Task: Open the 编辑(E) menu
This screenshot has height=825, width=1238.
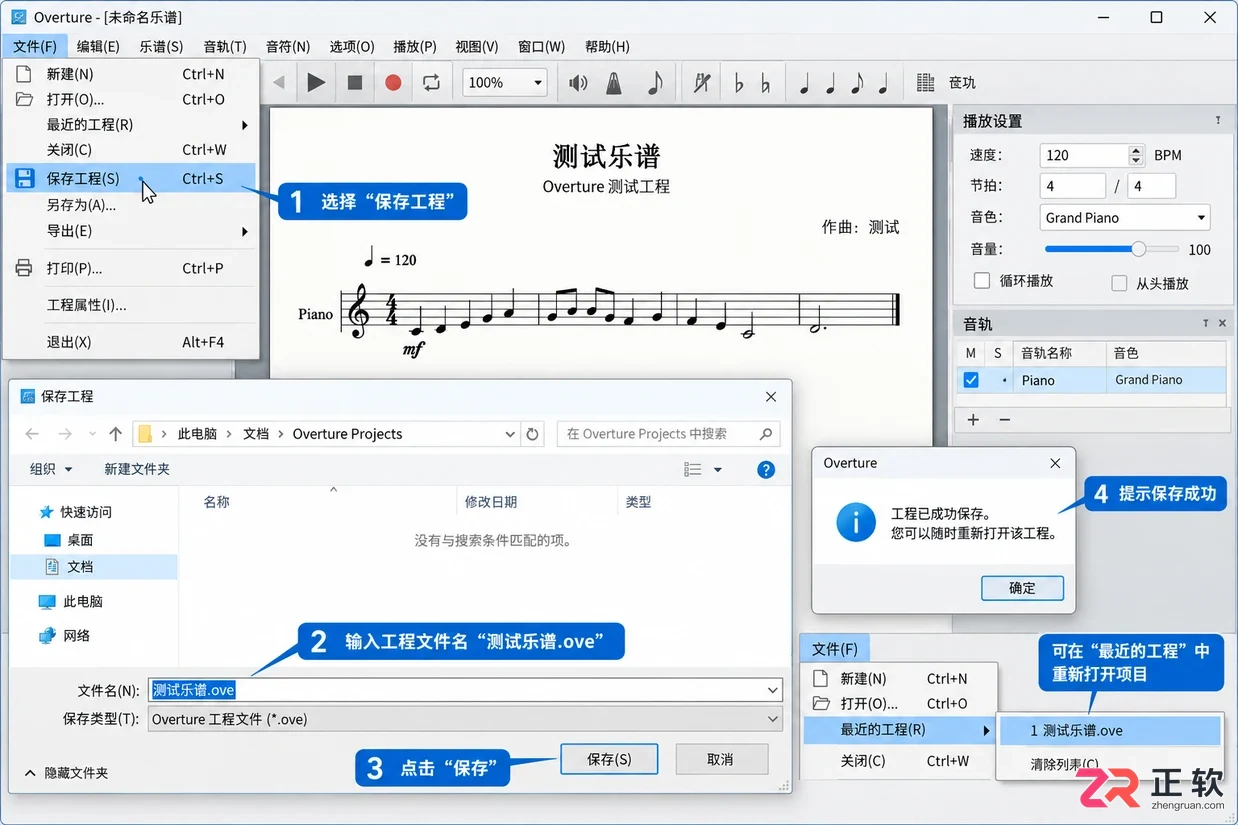Action: click(98, 46)
